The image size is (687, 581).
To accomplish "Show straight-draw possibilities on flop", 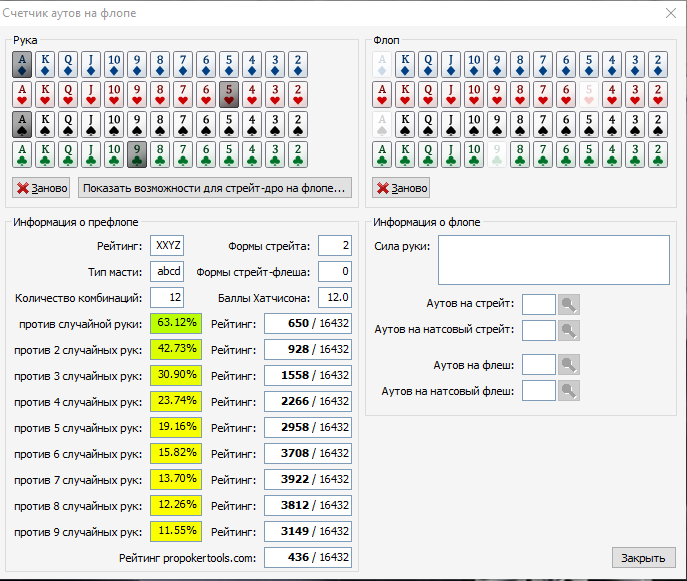I will click(x=215, y=188).
